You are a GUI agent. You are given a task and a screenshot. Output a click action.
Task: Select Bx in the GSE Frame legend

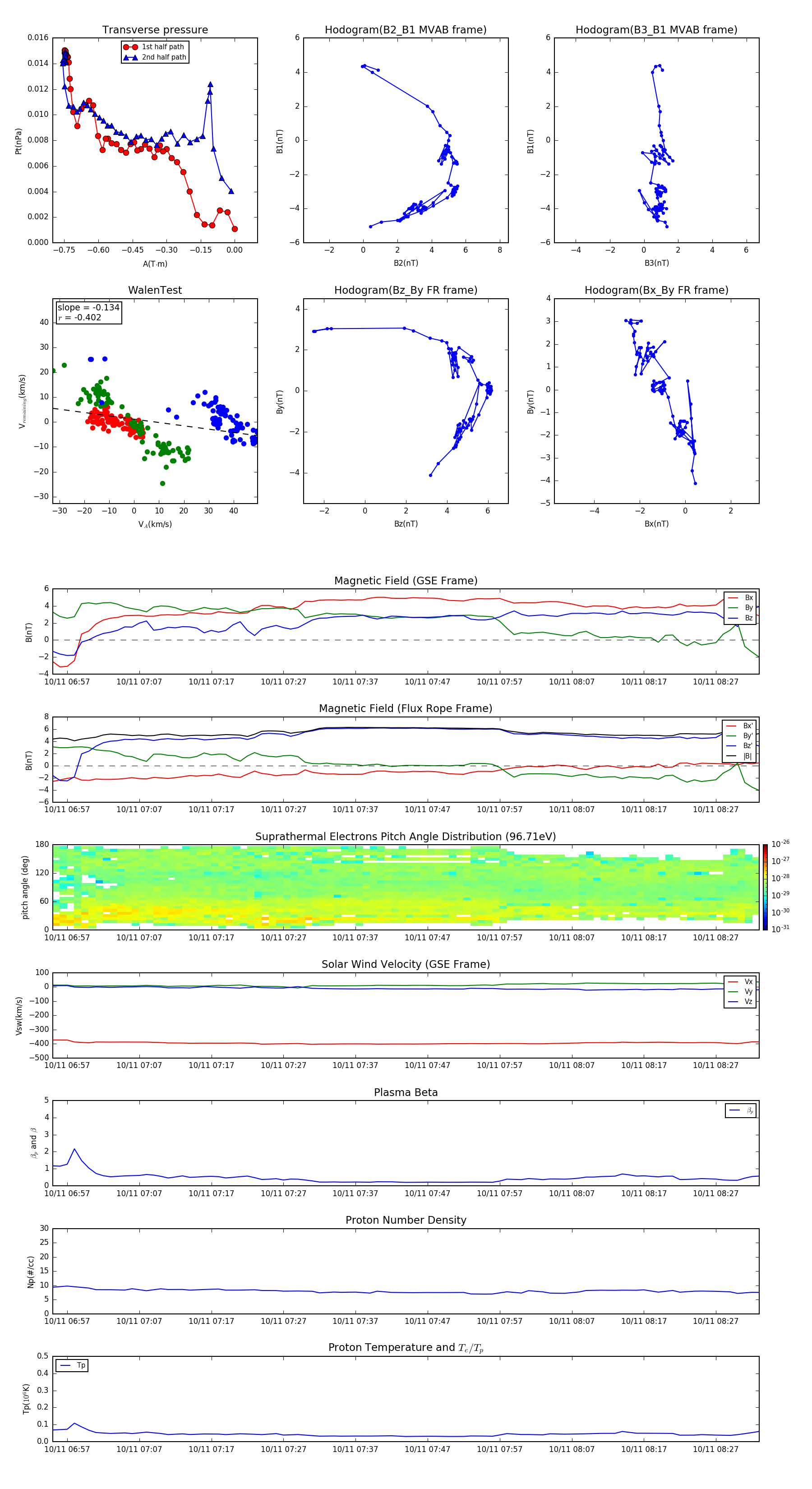click(x=740, y=598)
